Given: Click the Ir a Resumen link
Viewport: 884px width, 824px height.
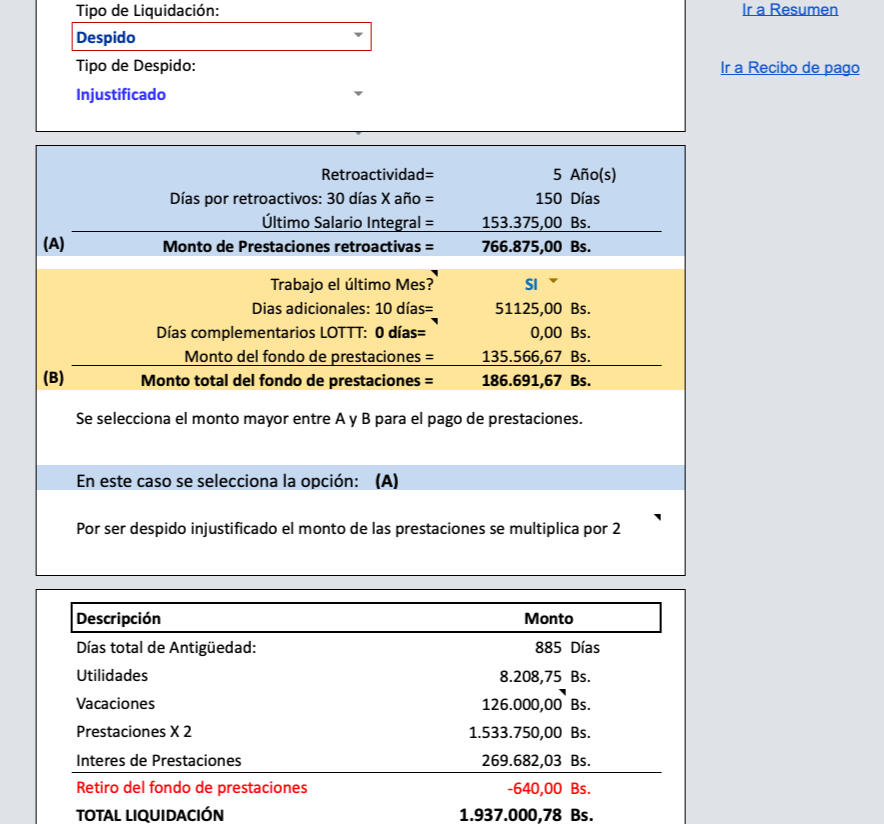Looking at the screenshot, I should [x=790, y=10].
